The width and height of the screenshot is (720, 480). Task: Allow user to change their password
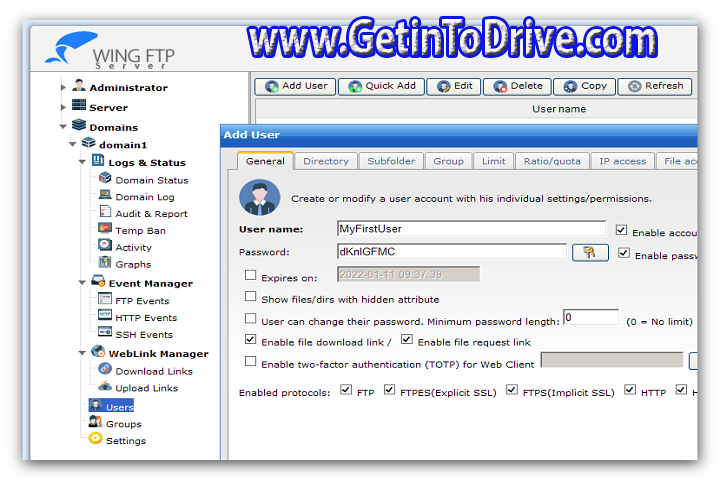pos(250,318)
